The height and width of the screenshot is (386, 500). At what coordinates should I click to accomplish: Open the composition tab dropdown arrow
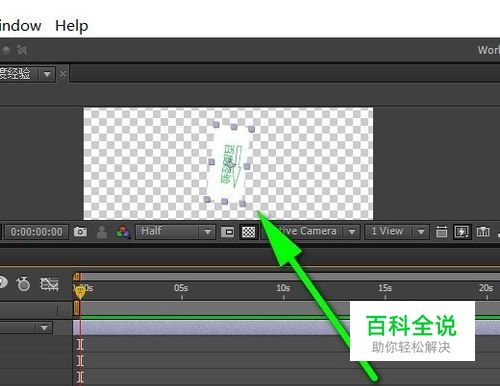pyautogui.click(x=47, y=74)
